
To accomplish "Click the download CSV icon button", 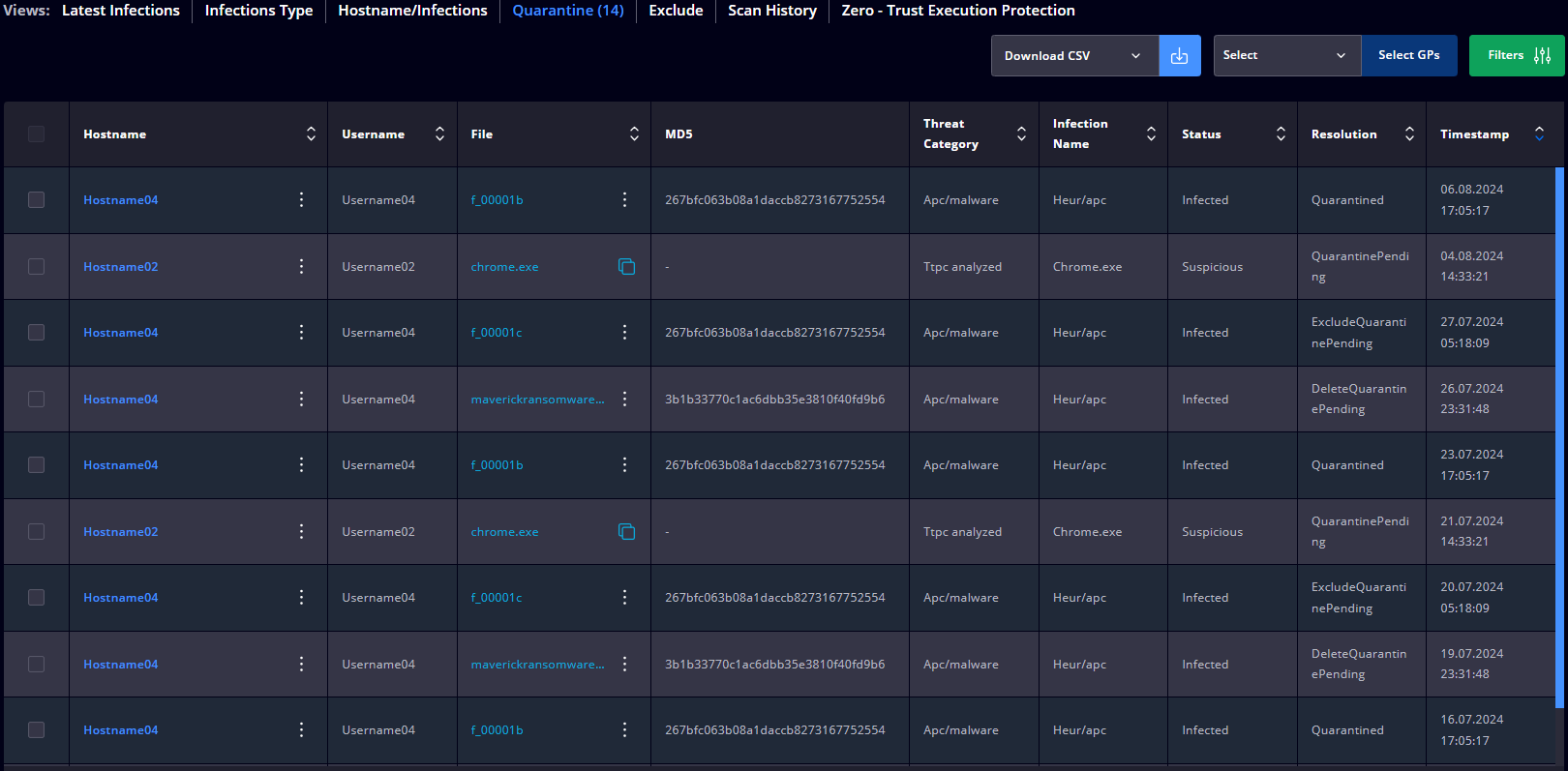I will [x=1179, y=56].
